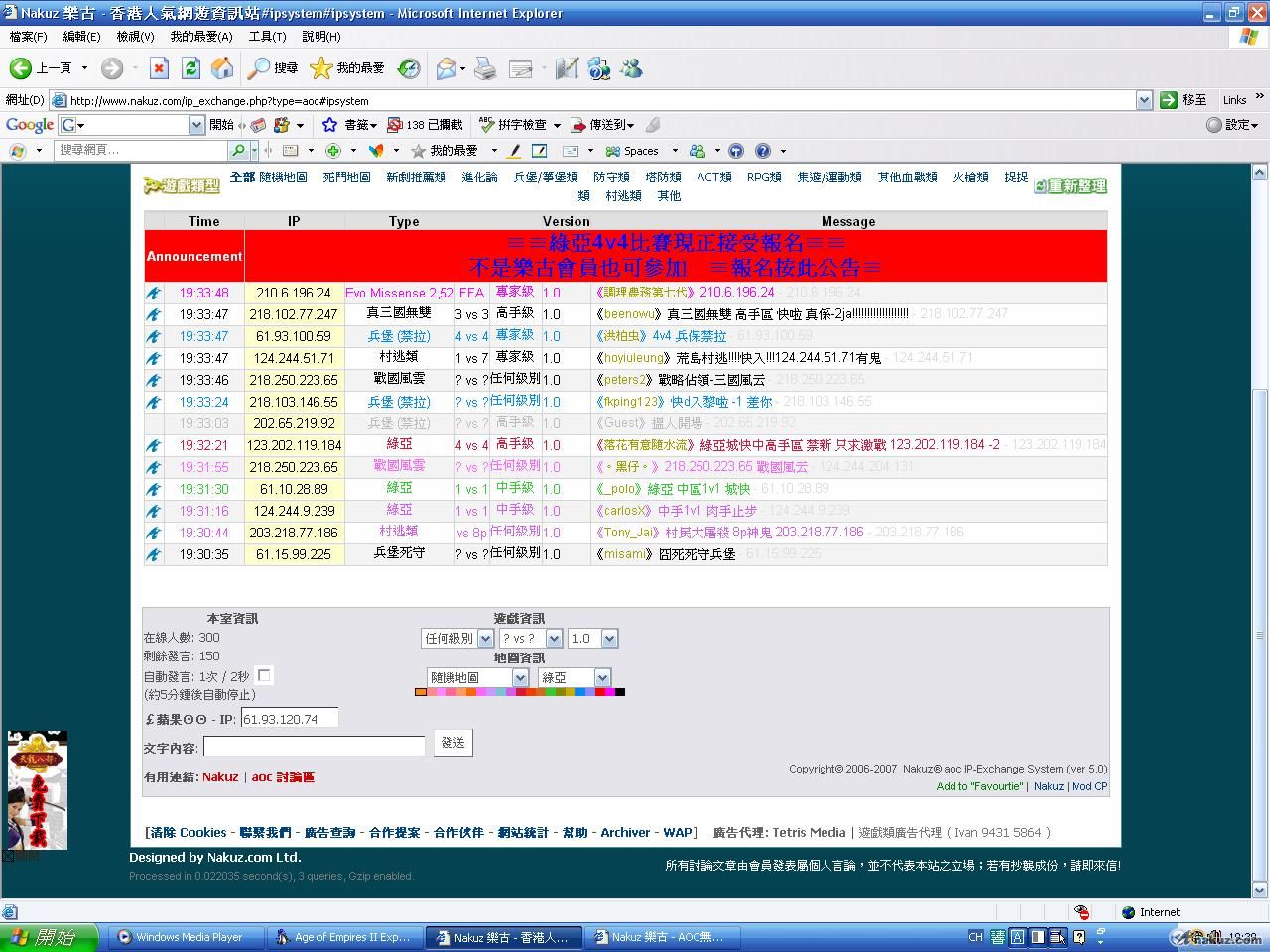Click the aoc 討論區 link
The width and height of the screenshot is (1270, 952).
coord(283,776)
